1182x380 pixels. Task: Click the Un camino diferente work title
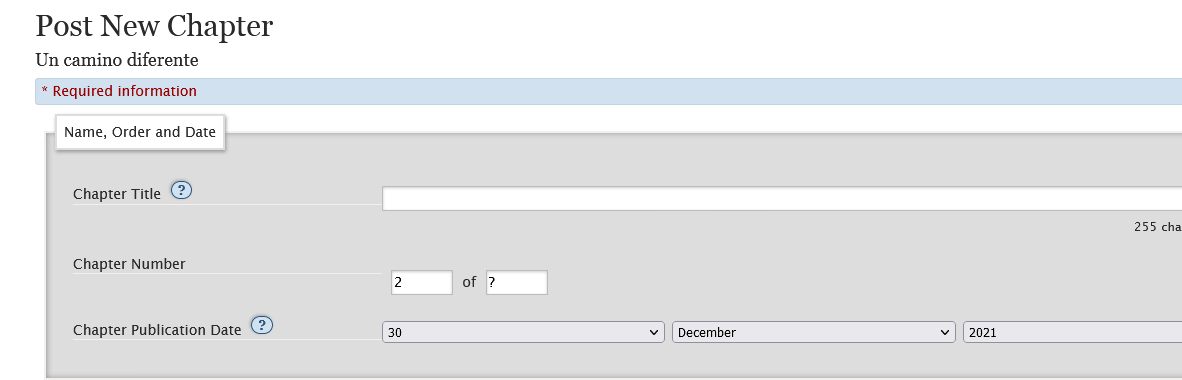[x=117, y=60]
